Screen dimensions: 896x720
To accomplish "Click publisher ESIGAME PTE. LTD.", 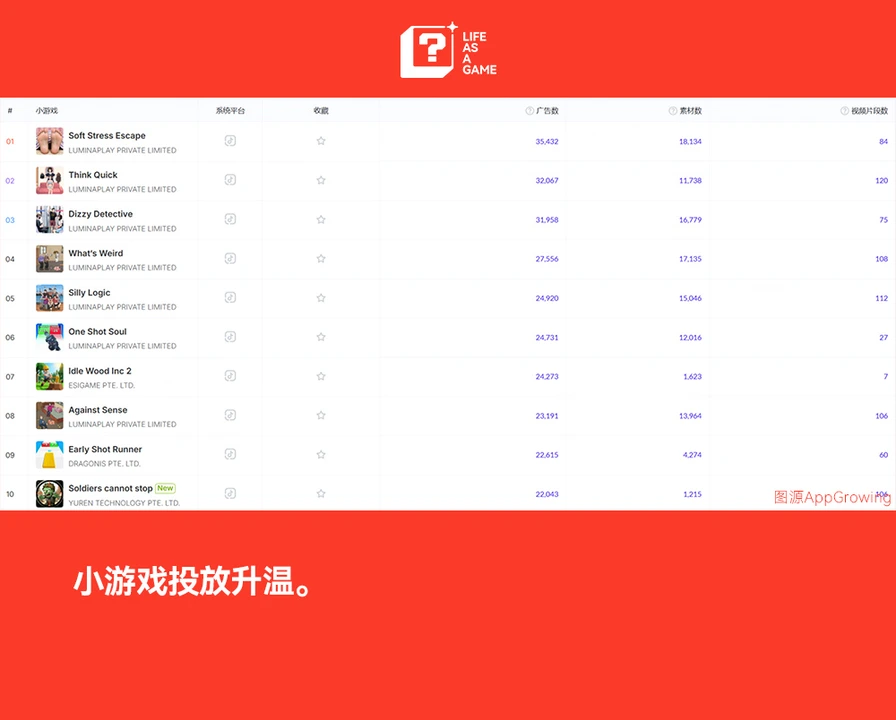I will click(102, 386).
